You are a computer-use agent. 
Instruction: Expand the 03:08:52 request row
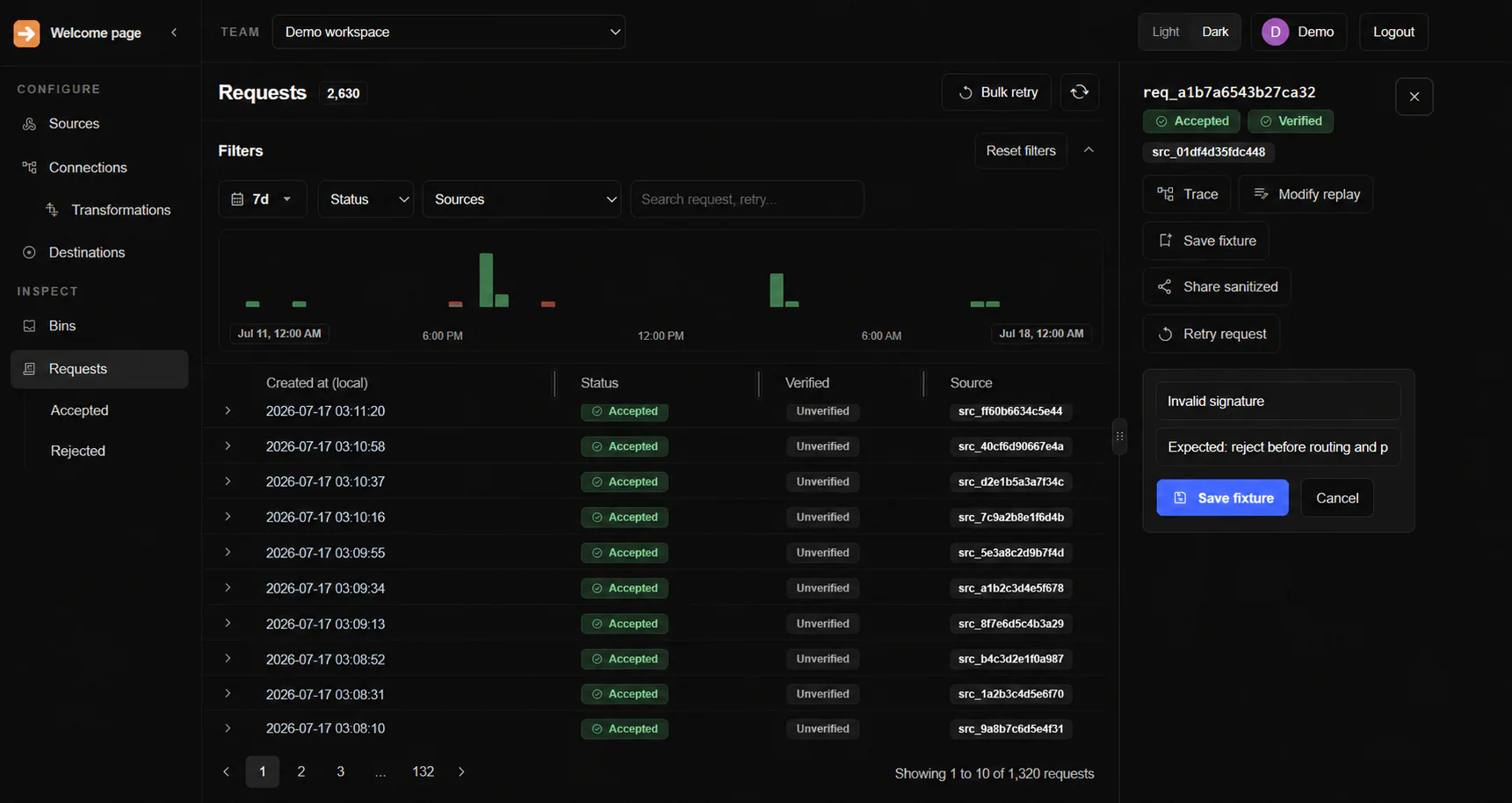[x=228, y=658]
